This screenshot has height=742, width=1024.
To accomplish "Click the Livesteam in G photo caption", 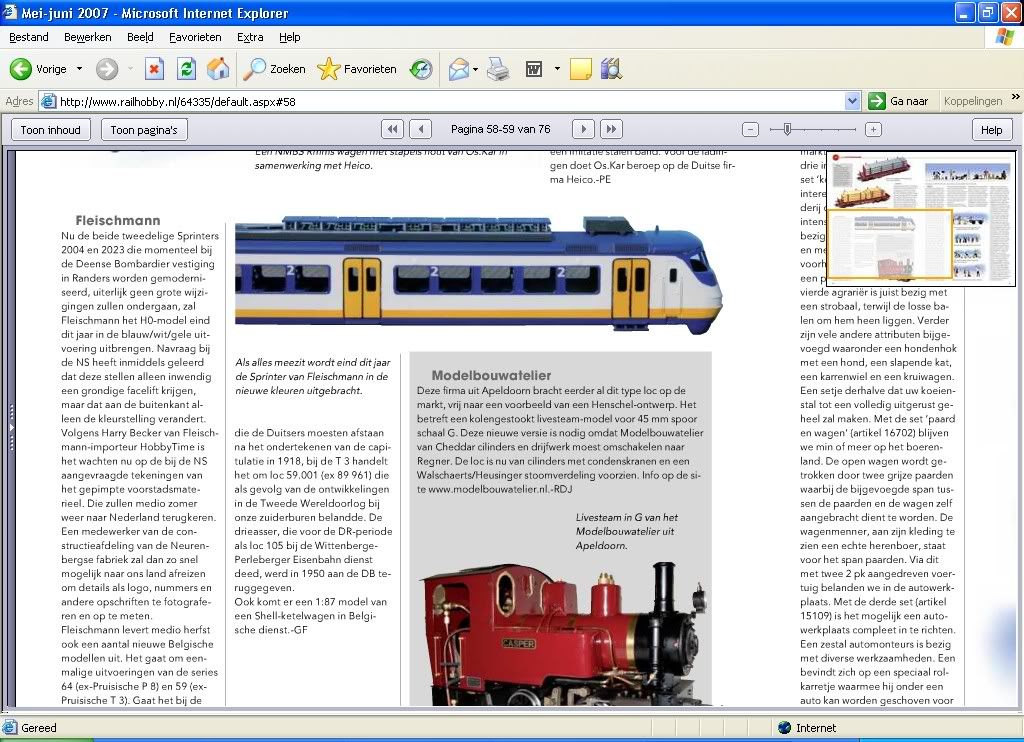I will pos(626,531).
